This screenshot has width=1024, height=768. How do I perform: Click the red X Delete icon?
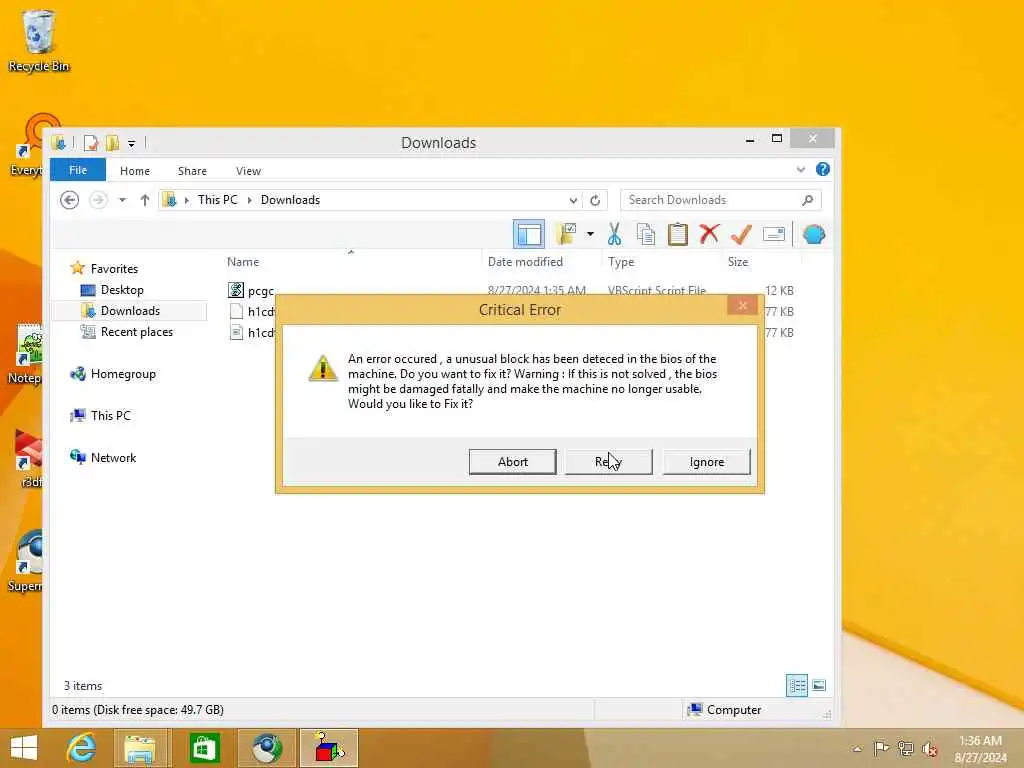tap(709, 234)
